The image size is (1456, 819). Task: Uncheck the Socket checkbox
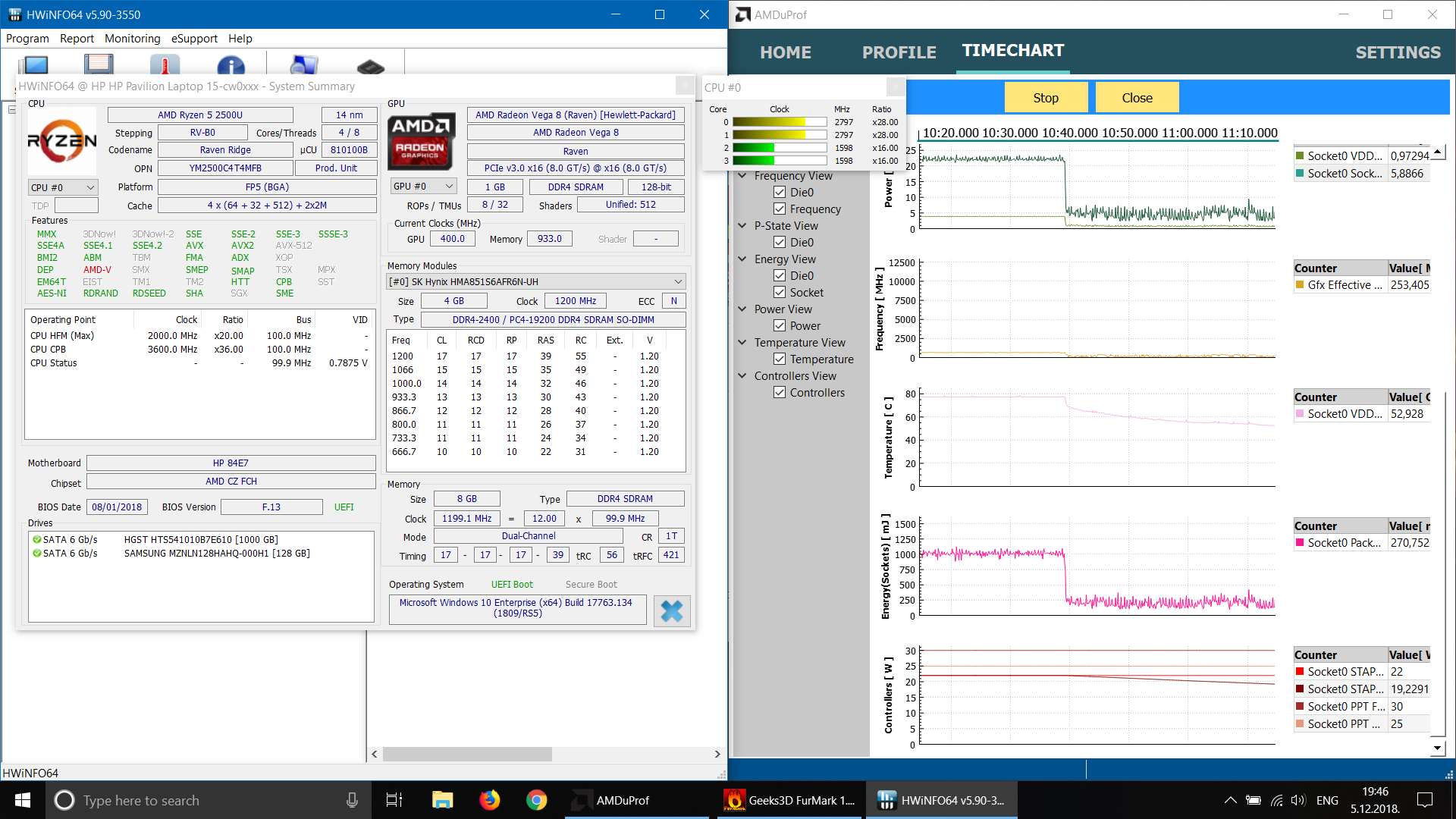pos(779,293)
